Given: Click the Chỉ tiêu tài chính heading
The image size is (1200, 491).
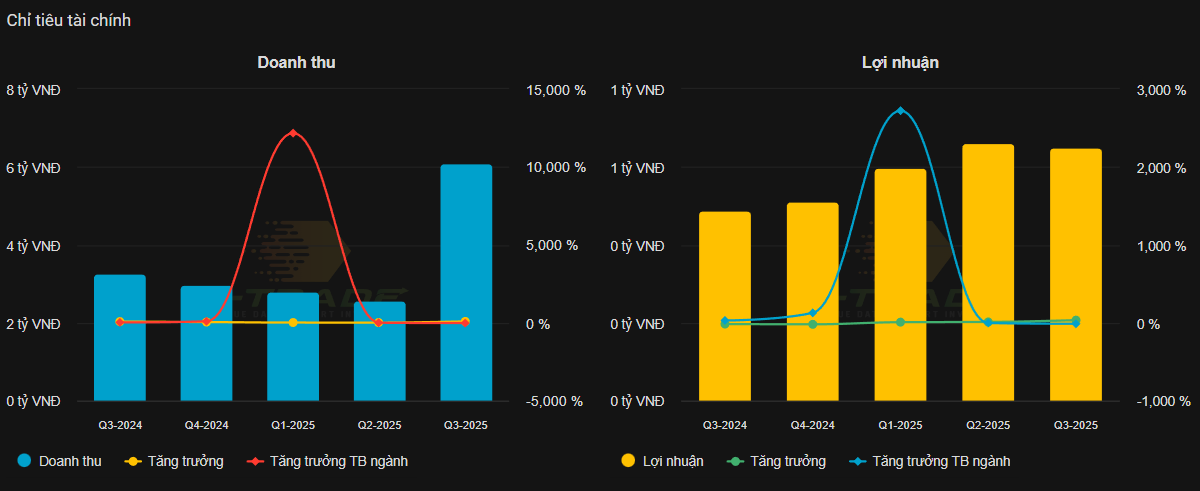Looking at the screenshot, I should click(x=69, y=21).
